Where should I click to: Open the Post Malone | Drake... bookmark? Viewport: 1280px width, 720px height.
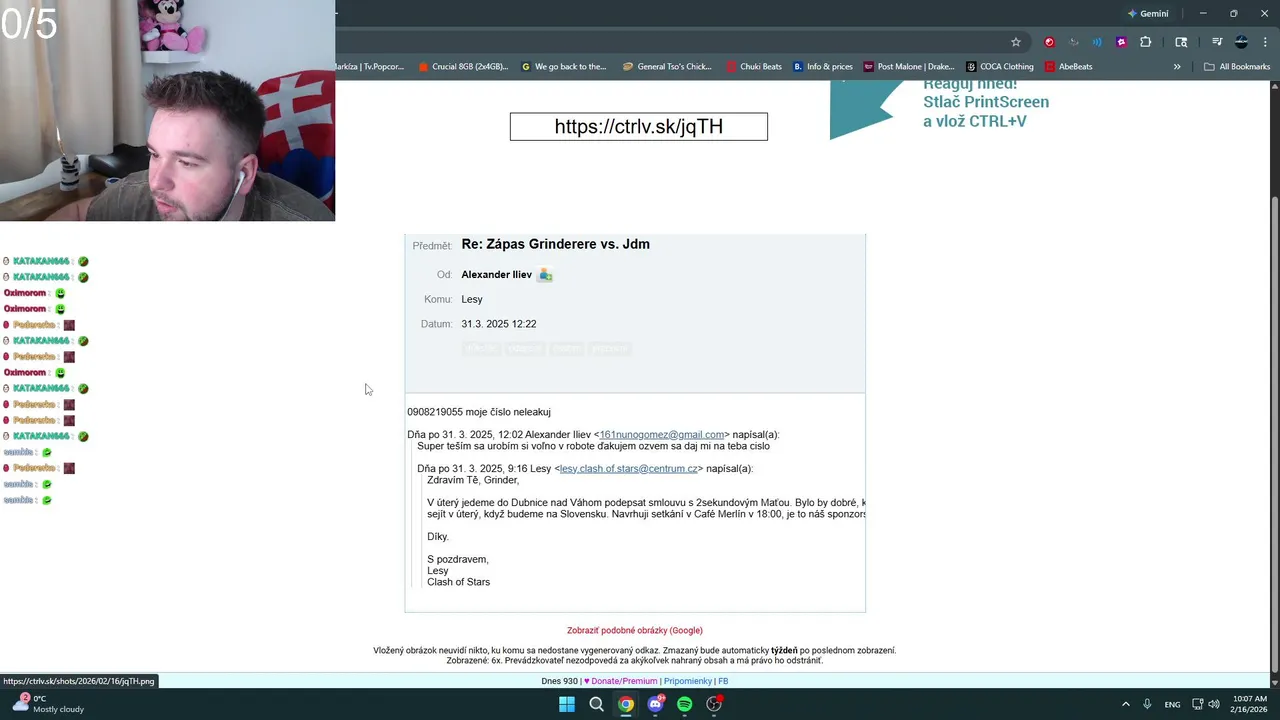(909, 67)
